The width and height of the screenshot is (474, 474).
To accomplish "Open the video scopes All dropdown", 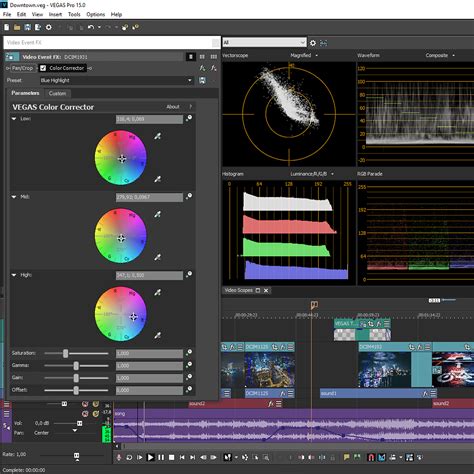I will [x=264, y=42].
